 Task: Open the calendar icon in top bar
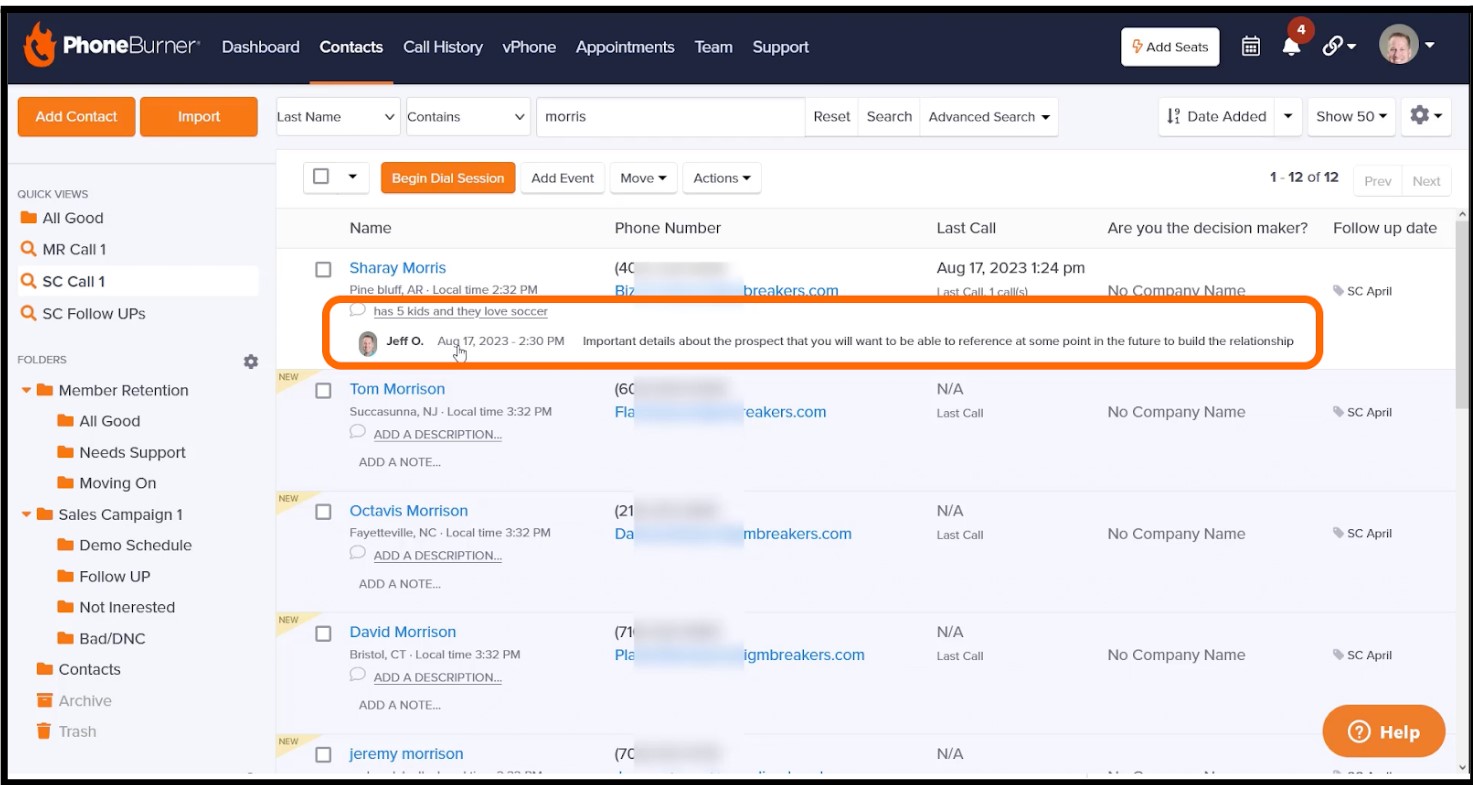click(x=1250, y=46)
